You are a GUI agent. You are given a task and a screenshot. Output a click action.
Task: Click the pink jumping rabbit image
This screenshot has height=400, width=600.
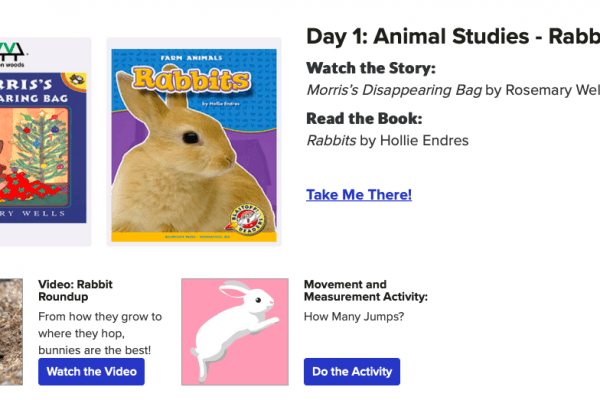point(235,331)
